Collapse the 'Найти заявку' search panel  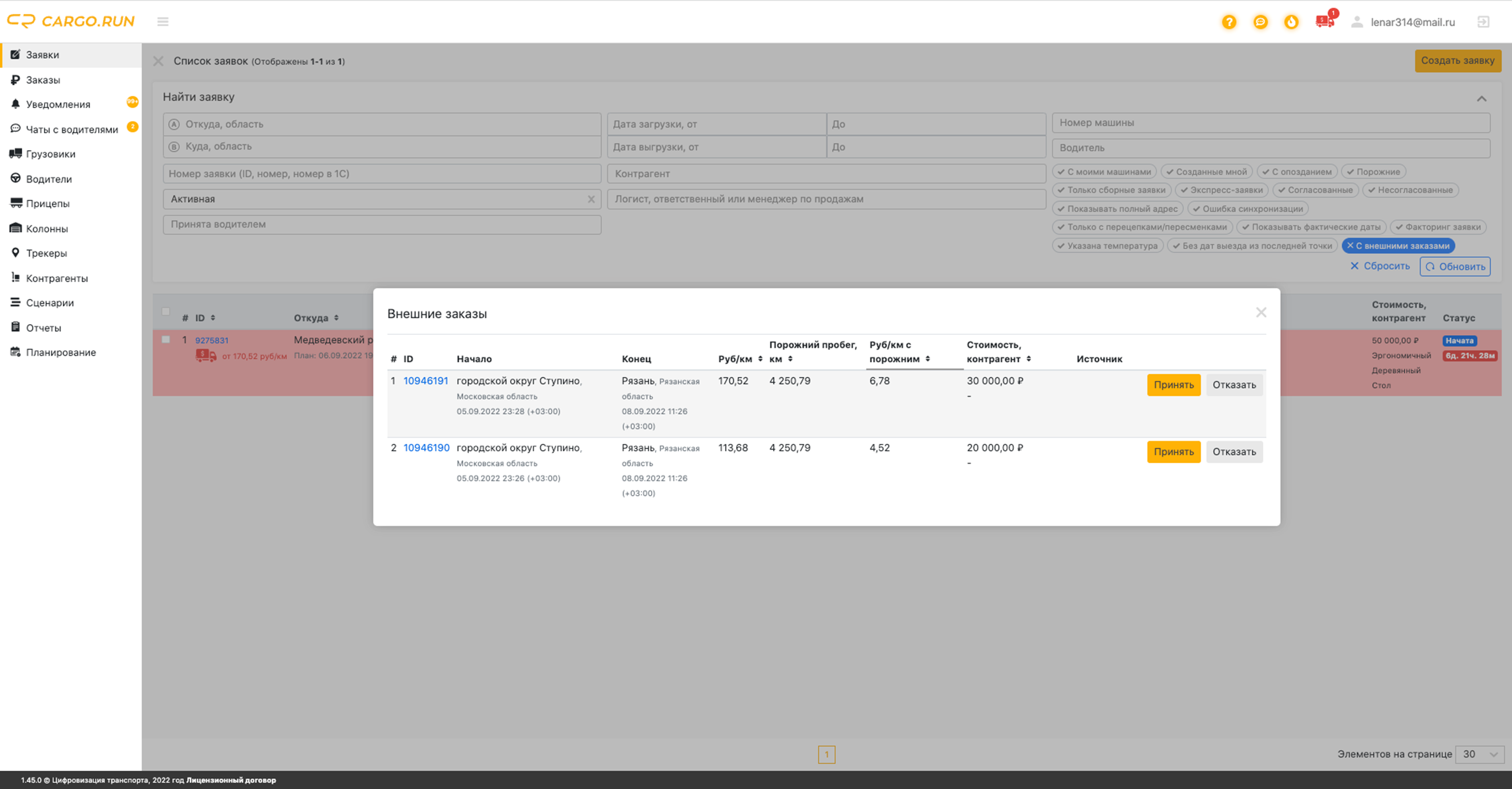1482,99
